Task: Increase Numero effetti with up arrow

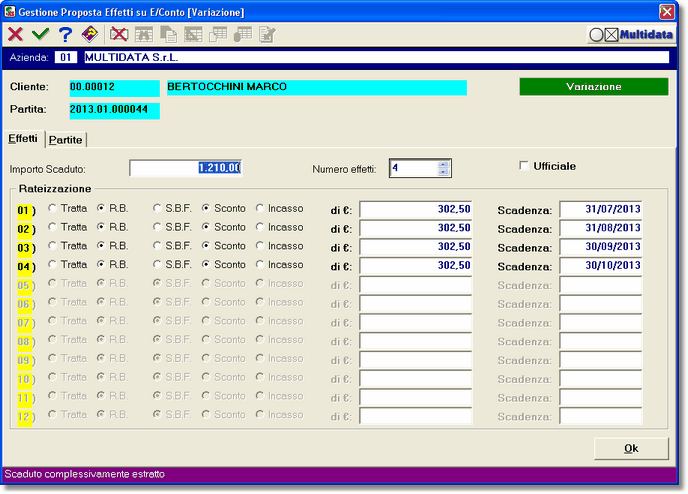Action: (443, 165)
